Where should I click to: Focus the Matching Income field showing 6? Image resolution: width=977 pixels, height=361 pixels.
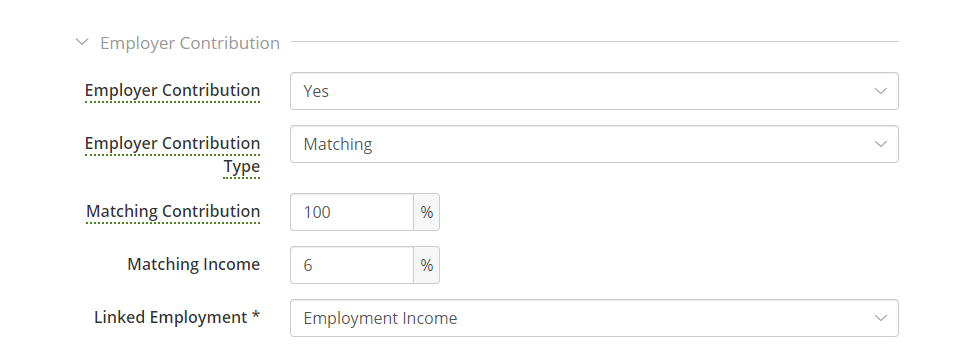click(352, 265)
